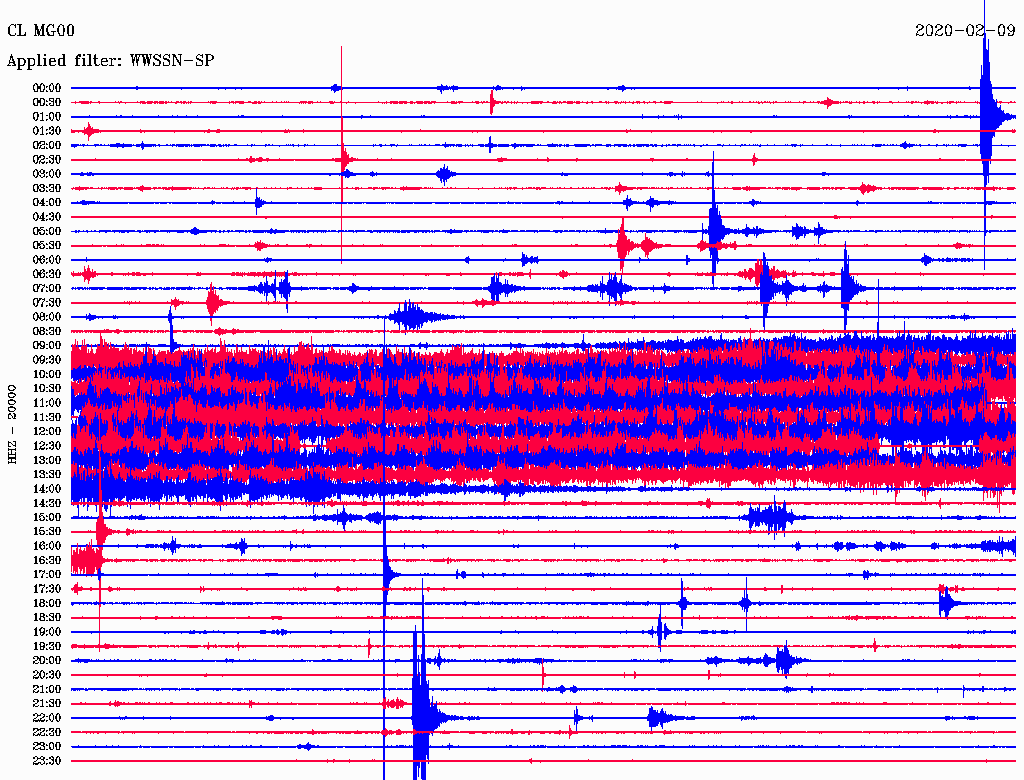Image resolution: width=1024 pixels, height=780 pixels.
Task: Click the 17:00 time label
Action: pyautogui.click(x=47, y=575)
